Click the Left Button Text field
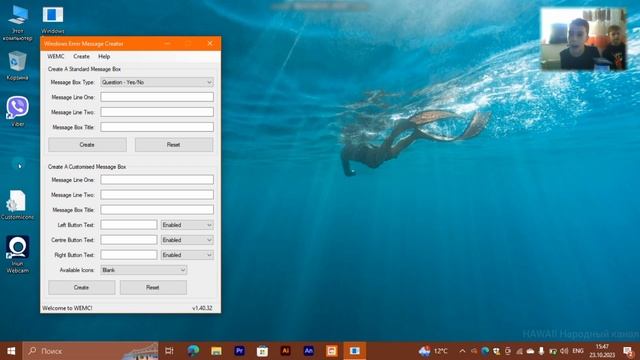The width and height of the screenshot is (640, 360). [129, 225]
